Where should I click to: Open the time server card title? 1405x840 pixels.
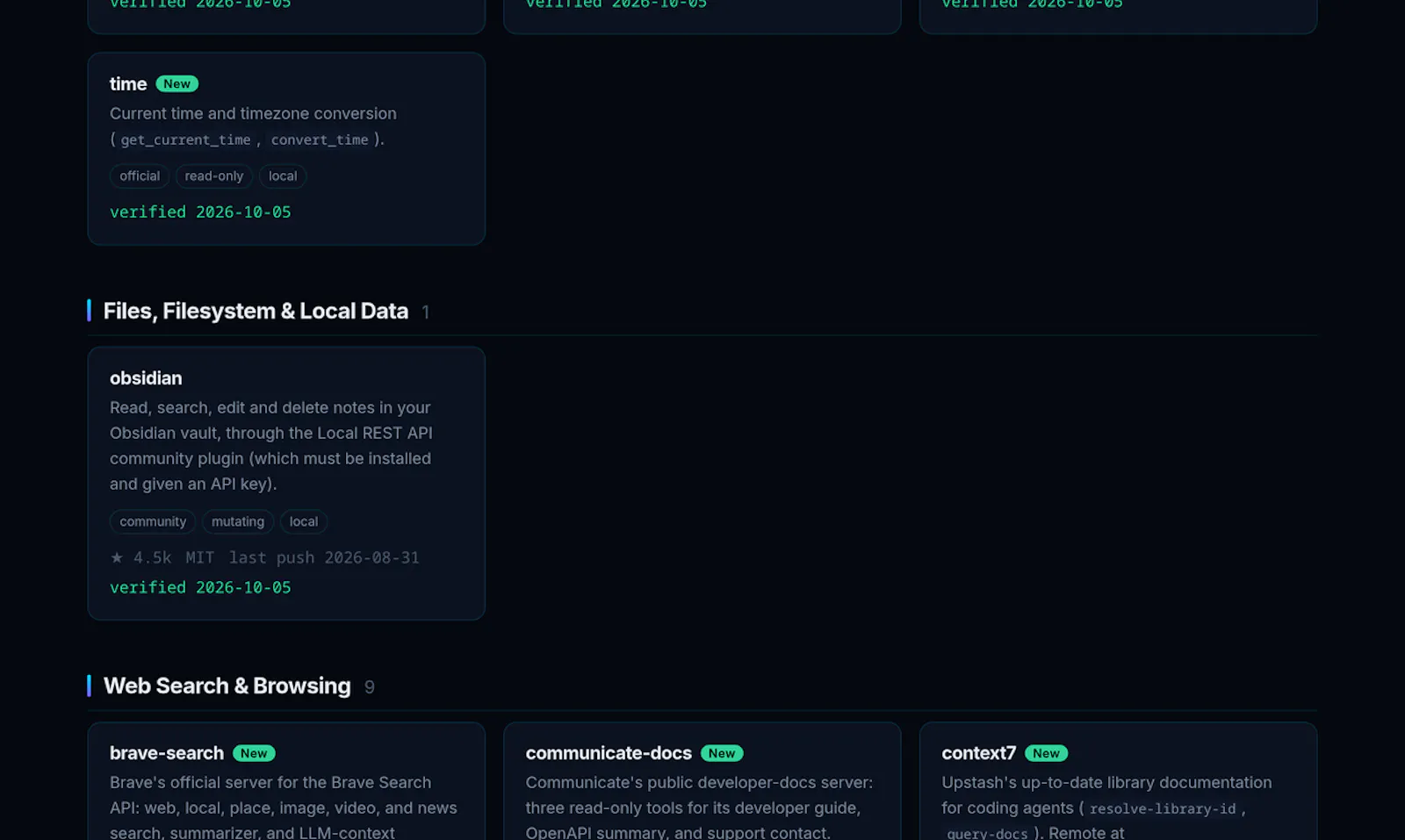click(x=128, y=84)
